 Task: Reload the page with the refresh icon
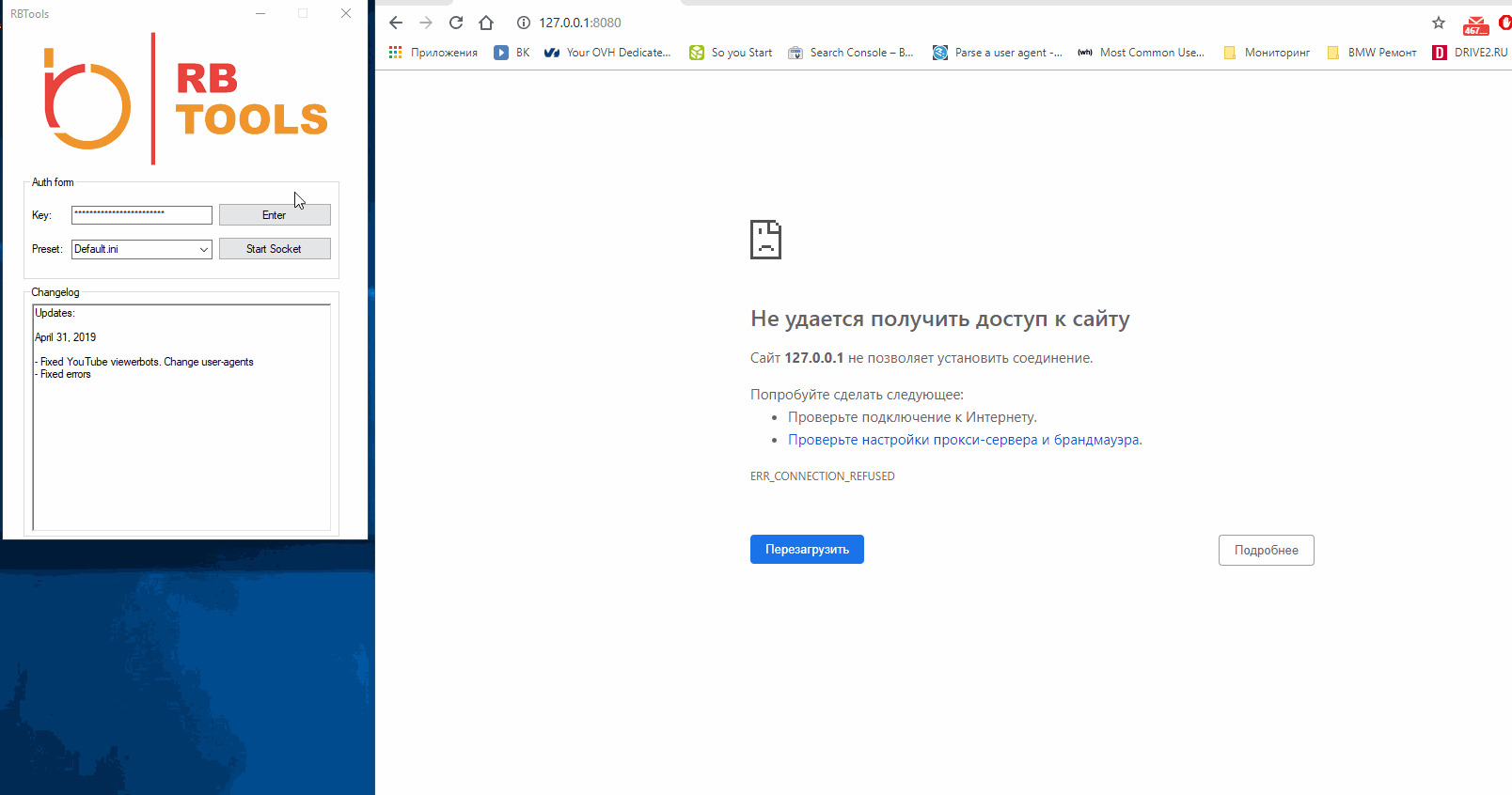click(x=456, y=23)
